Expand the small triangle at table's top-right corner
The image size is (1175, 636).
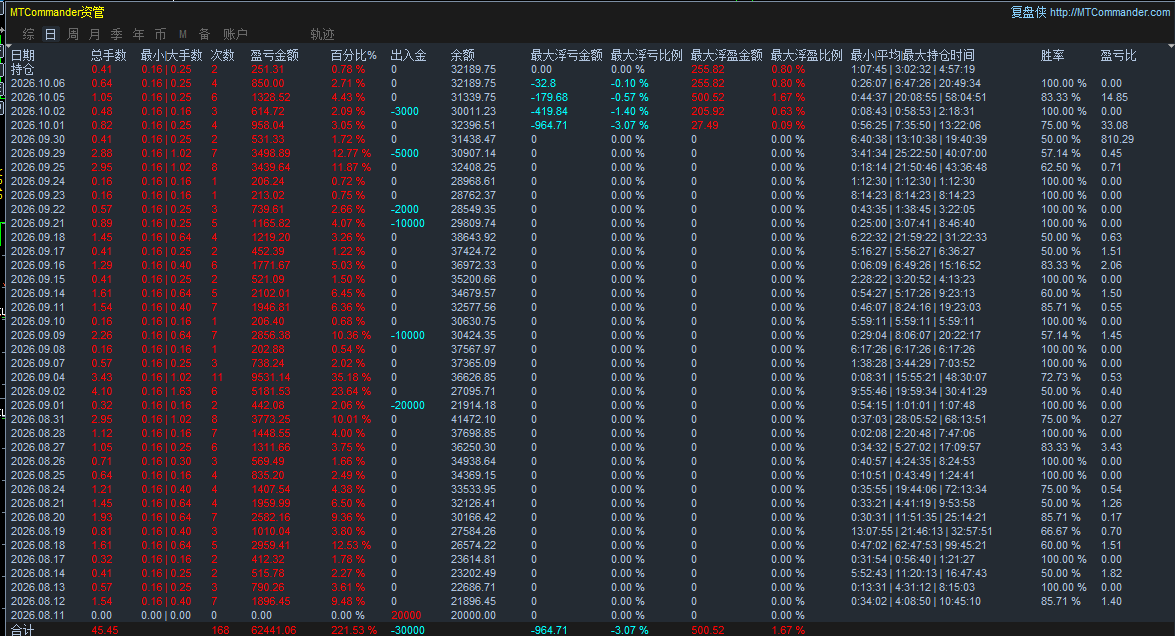click(x=1171, y=46)
